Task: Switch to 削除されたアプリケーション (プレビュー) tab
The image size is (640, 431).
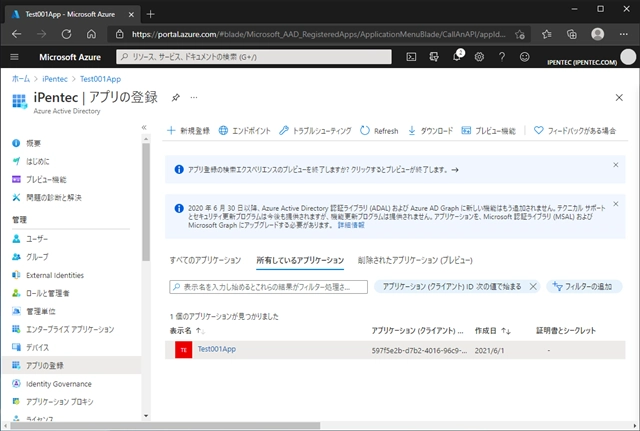Action: click(x=415, y=260)
